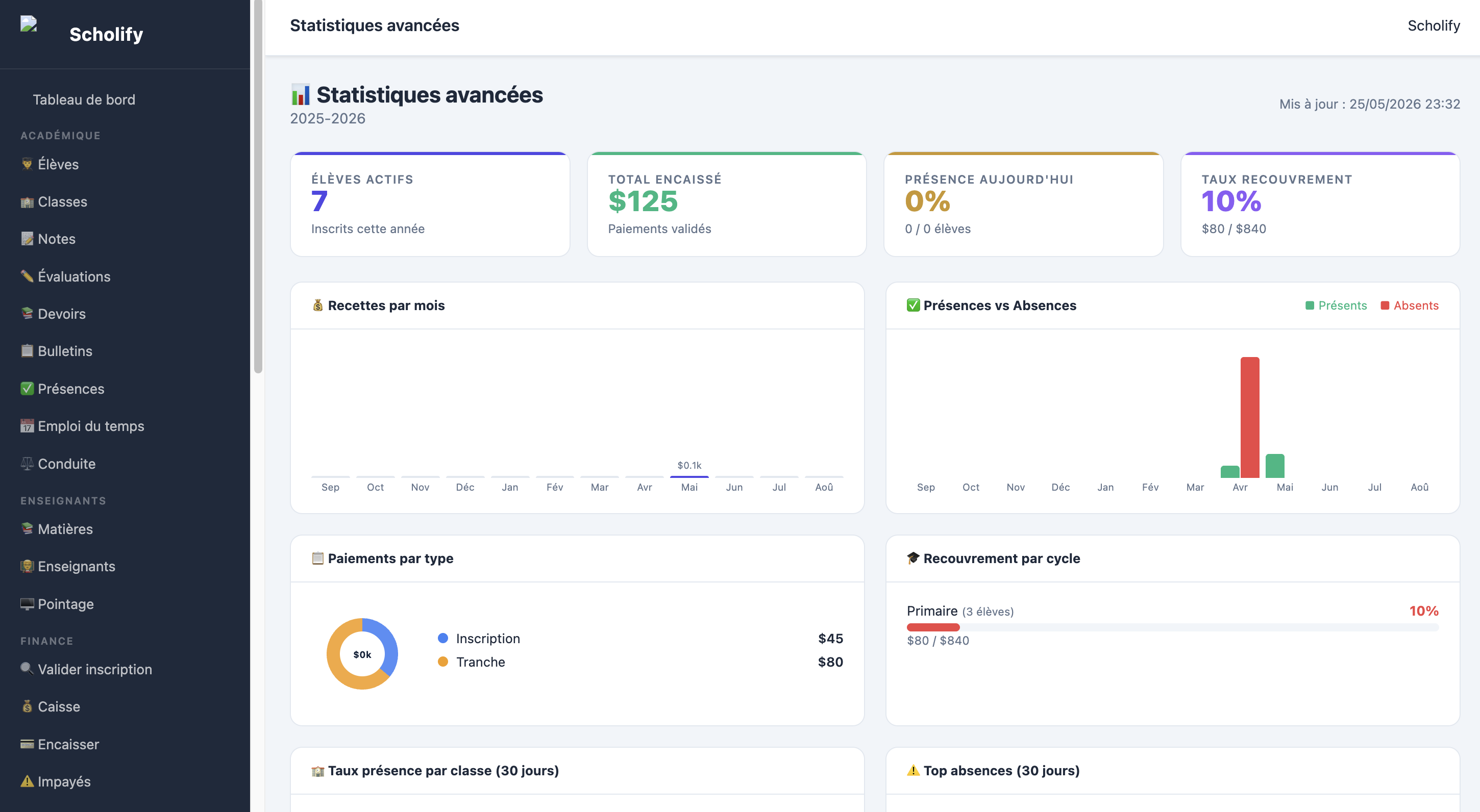Click the Scholify logo image in sidebar

point(29,23)
